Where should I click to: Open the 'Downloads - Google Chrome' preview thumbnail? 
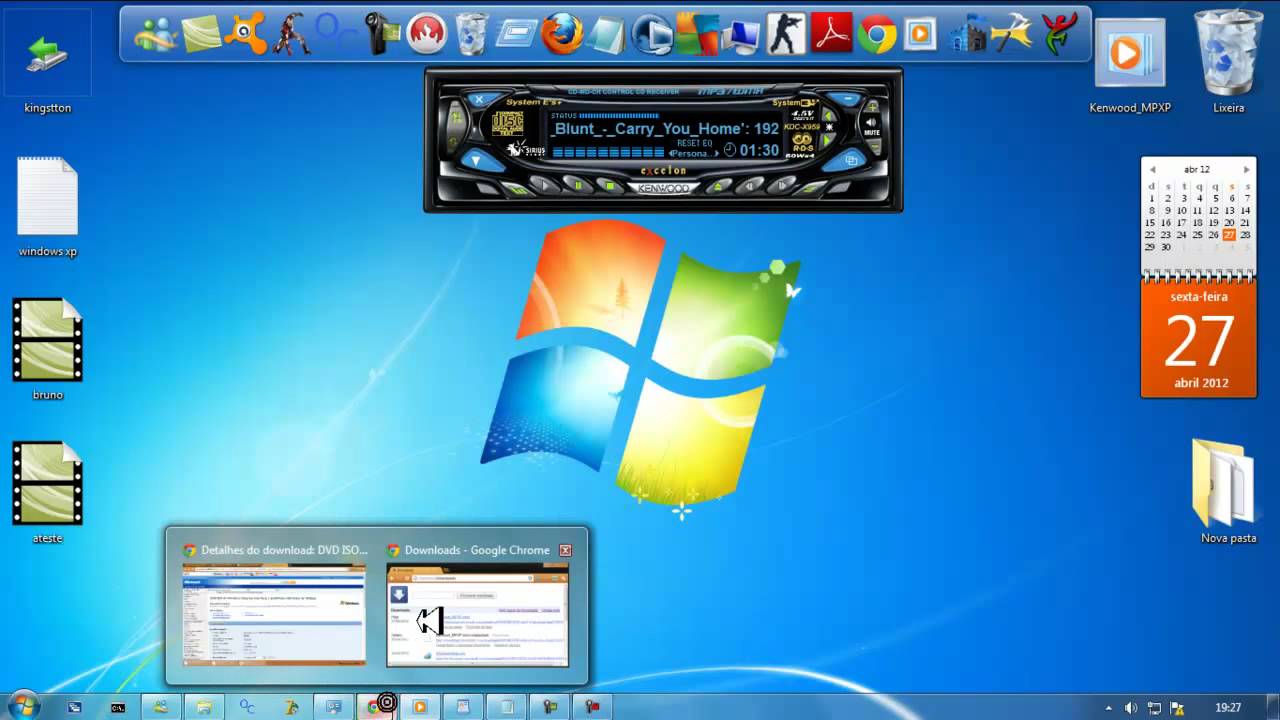pos(477,614)
